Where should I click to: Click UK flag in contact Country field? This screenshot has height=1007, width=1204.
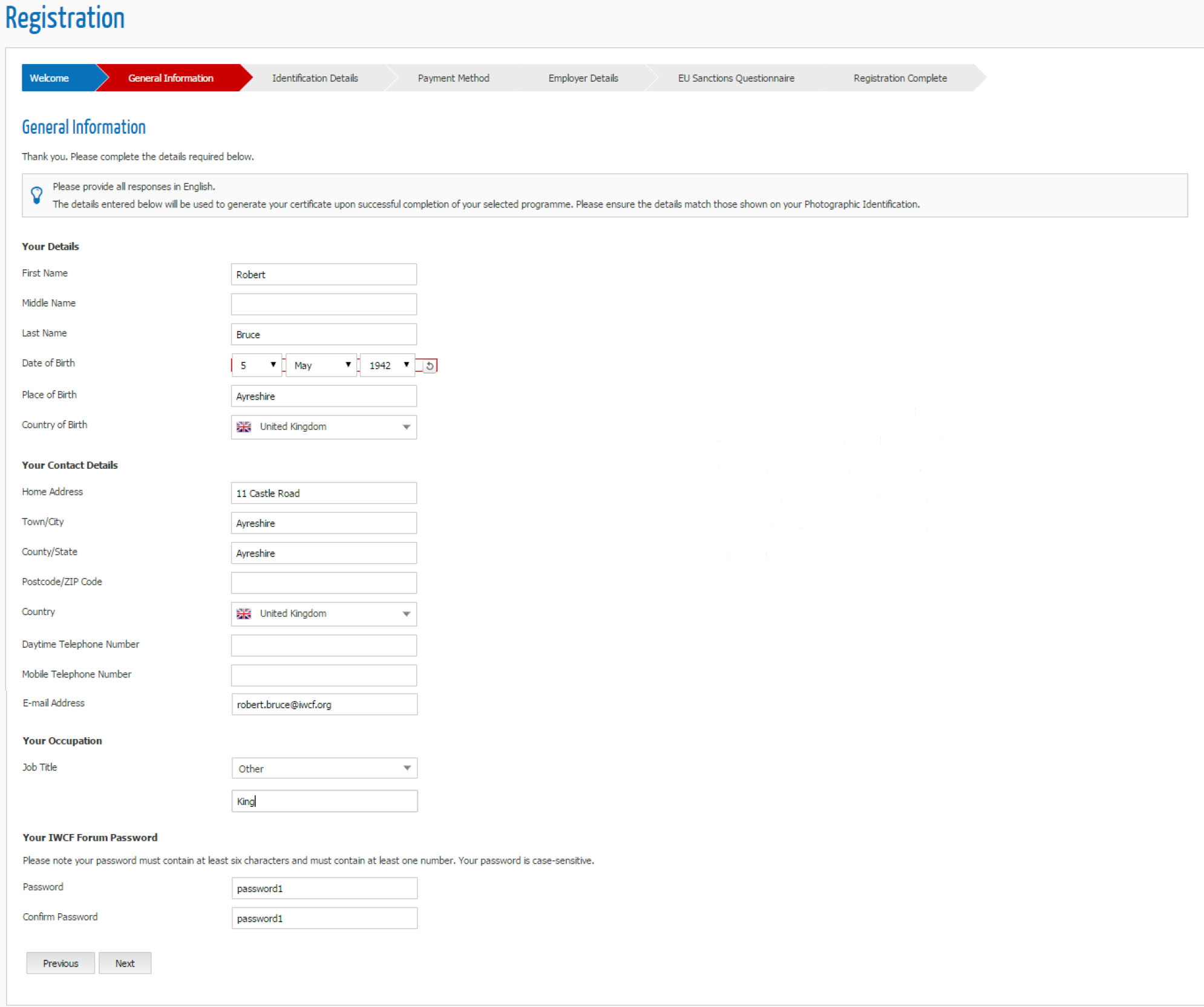244,614
